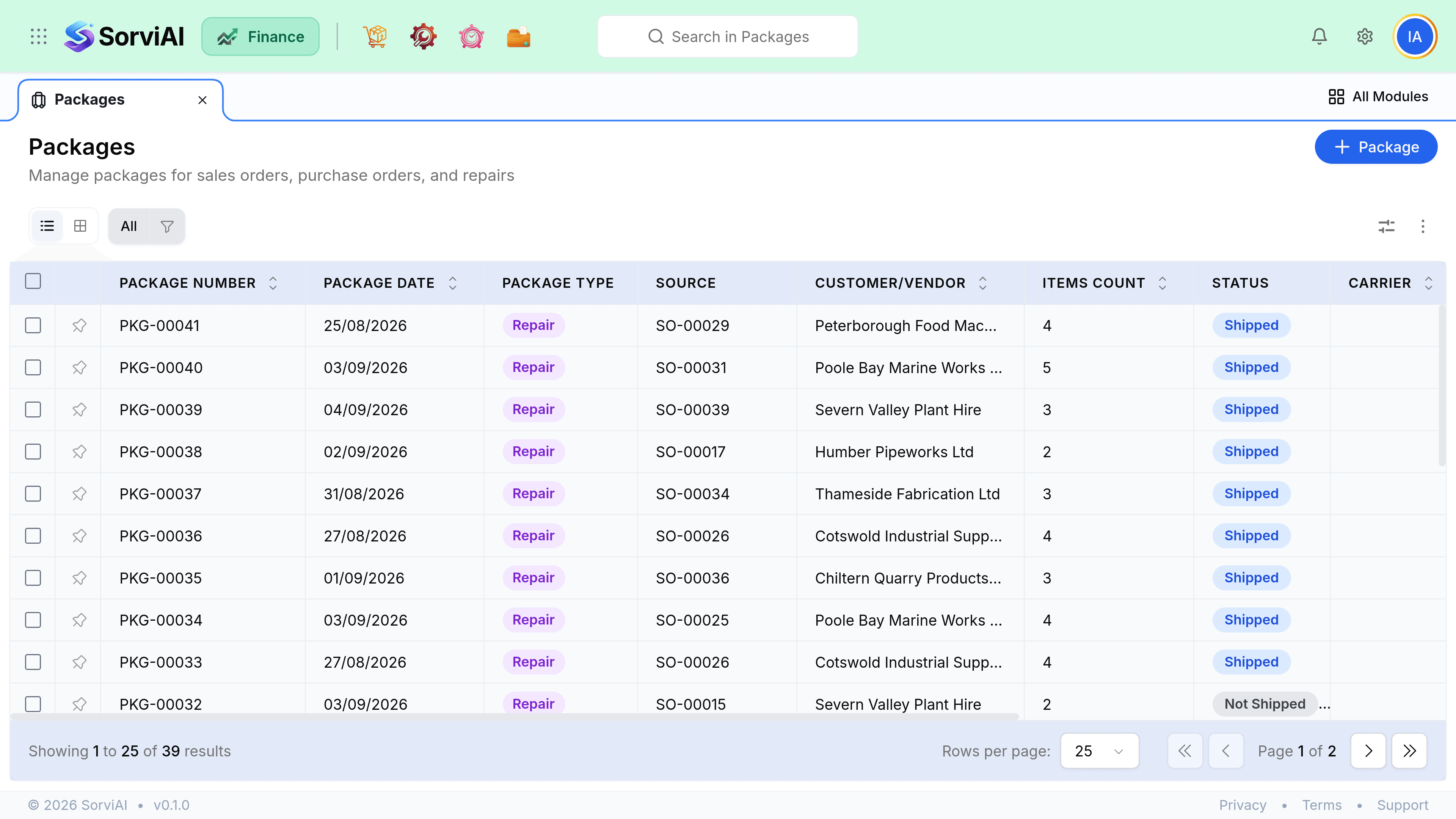Jump to the last page
The height and width of the screenshot is (819, 1456).
[1410, 751]
